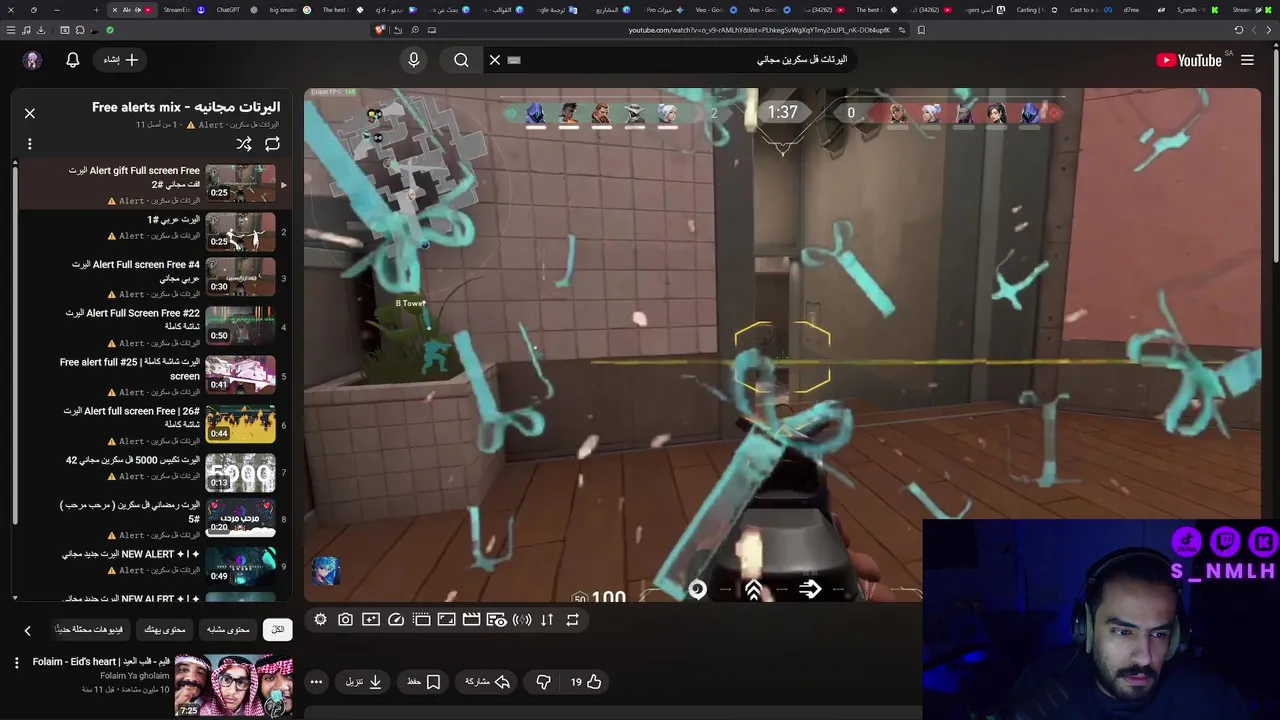Save the video with the حفظ button
This screenshot has width=1280, height=720.
(423, 682)
